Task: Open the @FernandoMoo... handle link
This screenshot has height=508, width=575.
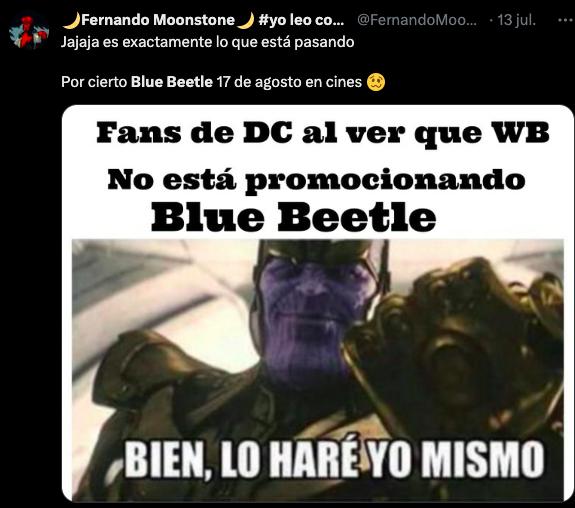Action: (417, 20)
